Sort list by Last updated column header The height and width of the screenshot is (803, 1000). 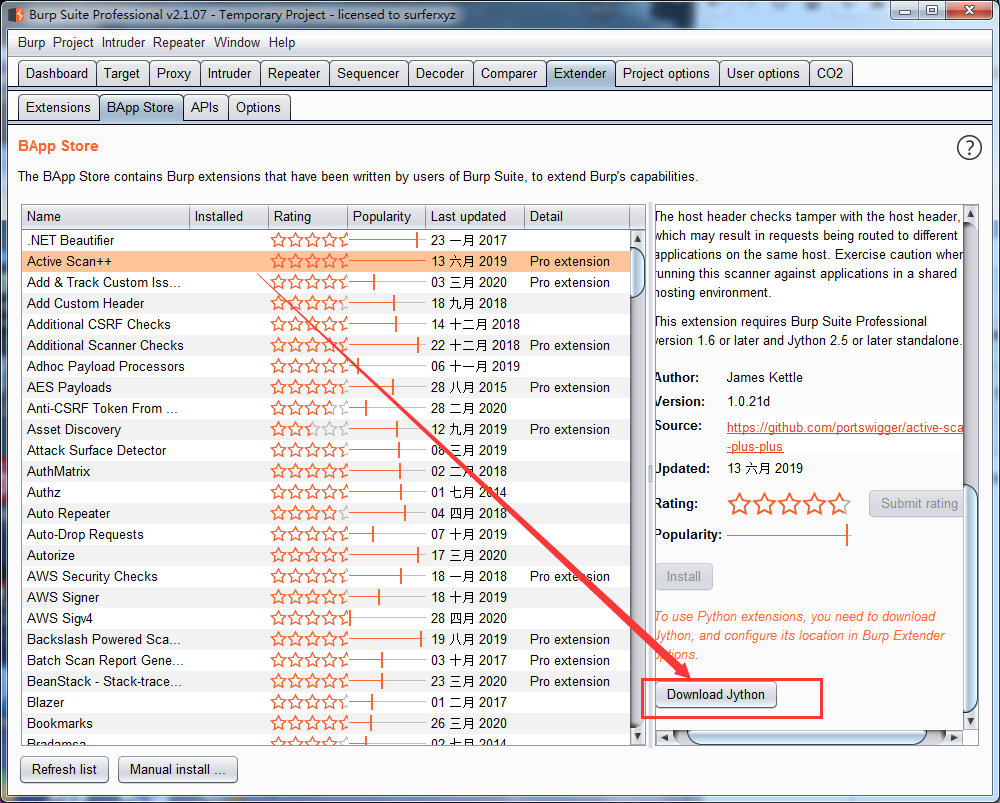point(474,216)
